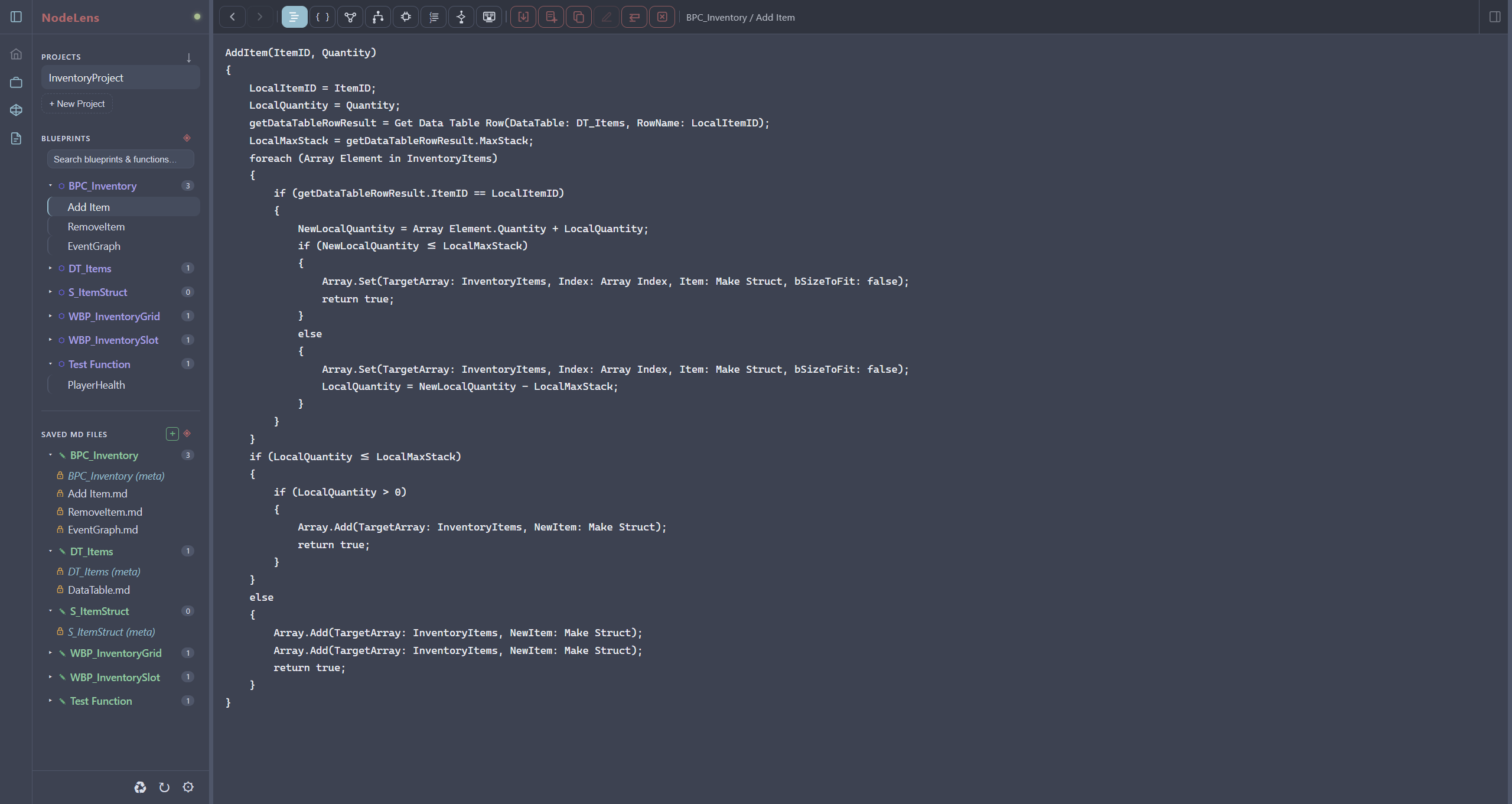Click the foreach (Array Element in InventoryItems) line
This screenshot has height=804, width=1512.
(x=373, y=158)
